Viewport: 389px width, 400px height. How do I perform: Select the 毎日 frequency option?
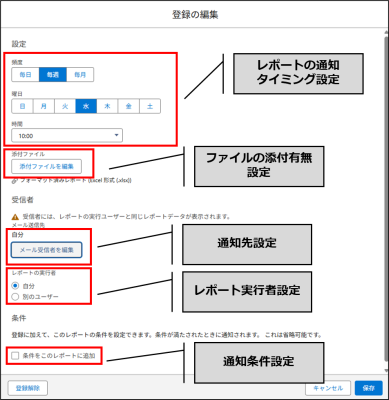click(x=25, y=75)
